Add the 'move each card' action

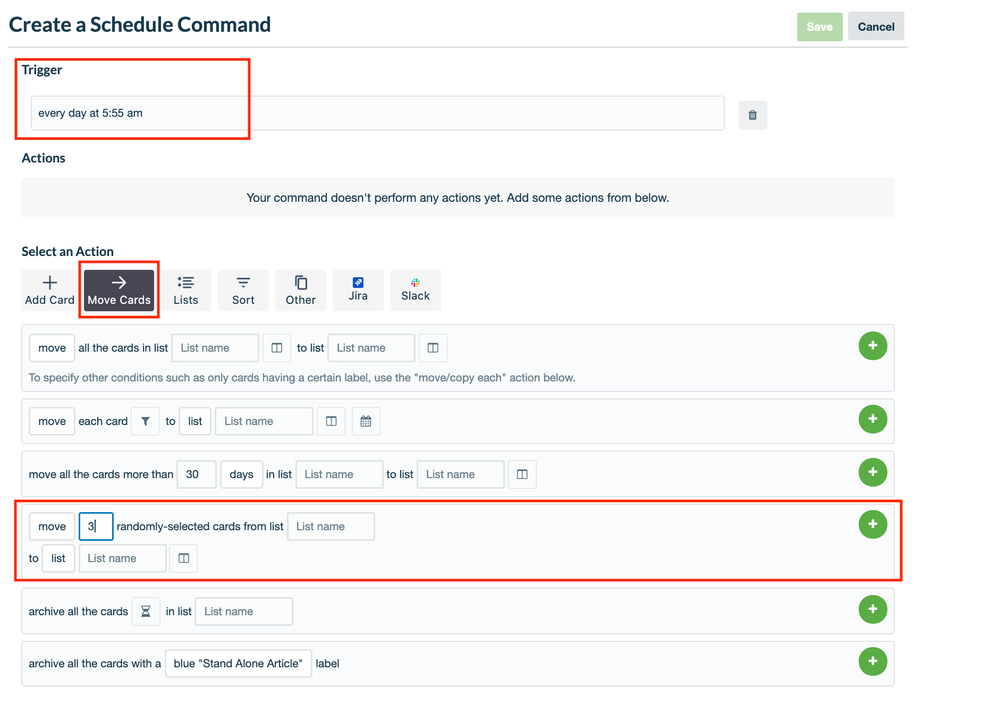(x=873, y=419)
